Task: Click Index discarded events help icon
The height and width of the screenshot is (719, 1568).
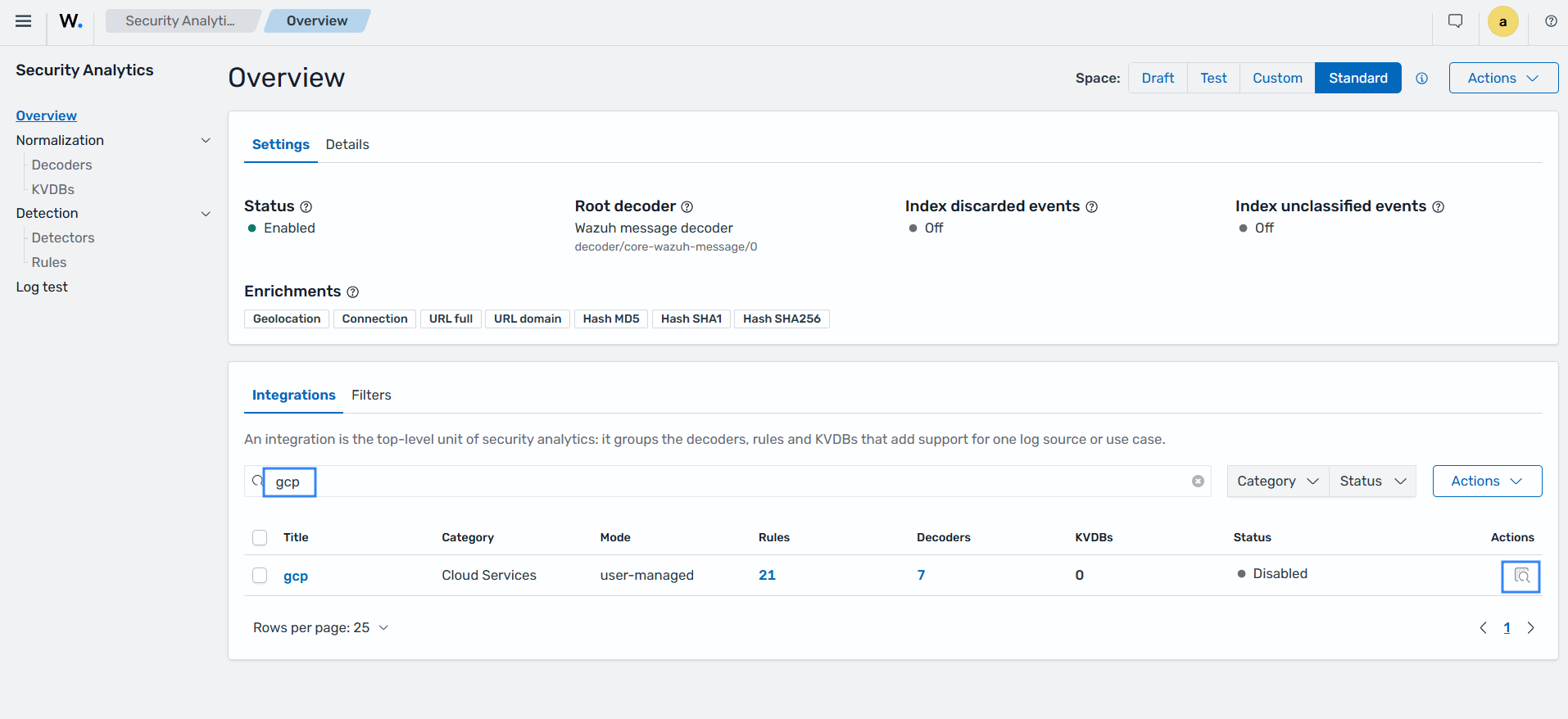Action: (1092, 207)
